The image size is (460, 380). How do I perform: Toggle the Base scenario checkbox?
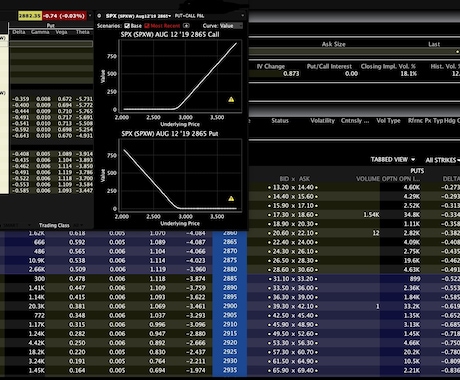coord(127,26)
